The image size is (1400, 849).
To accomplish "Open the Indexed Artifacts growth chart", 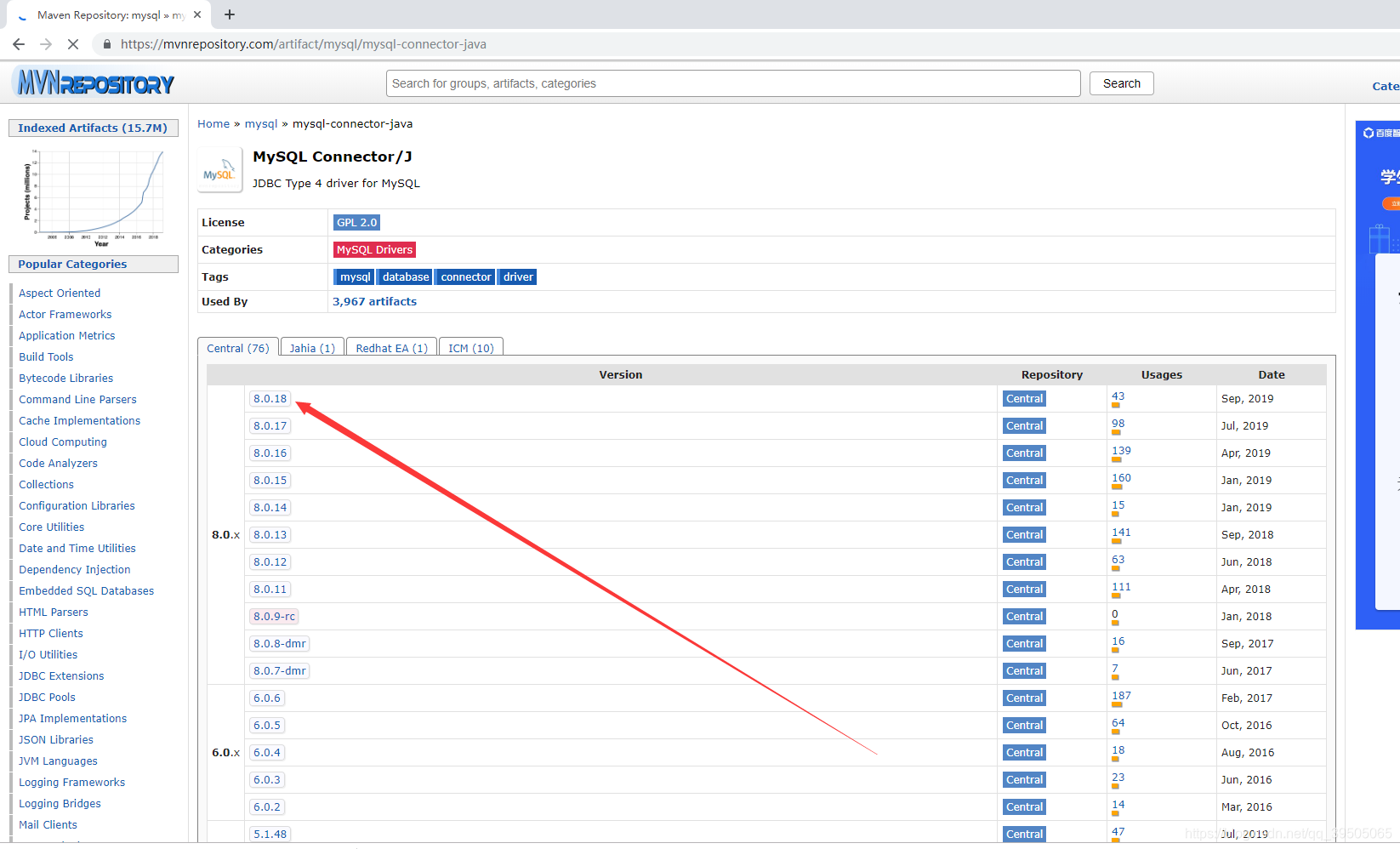I will point(94,197).
